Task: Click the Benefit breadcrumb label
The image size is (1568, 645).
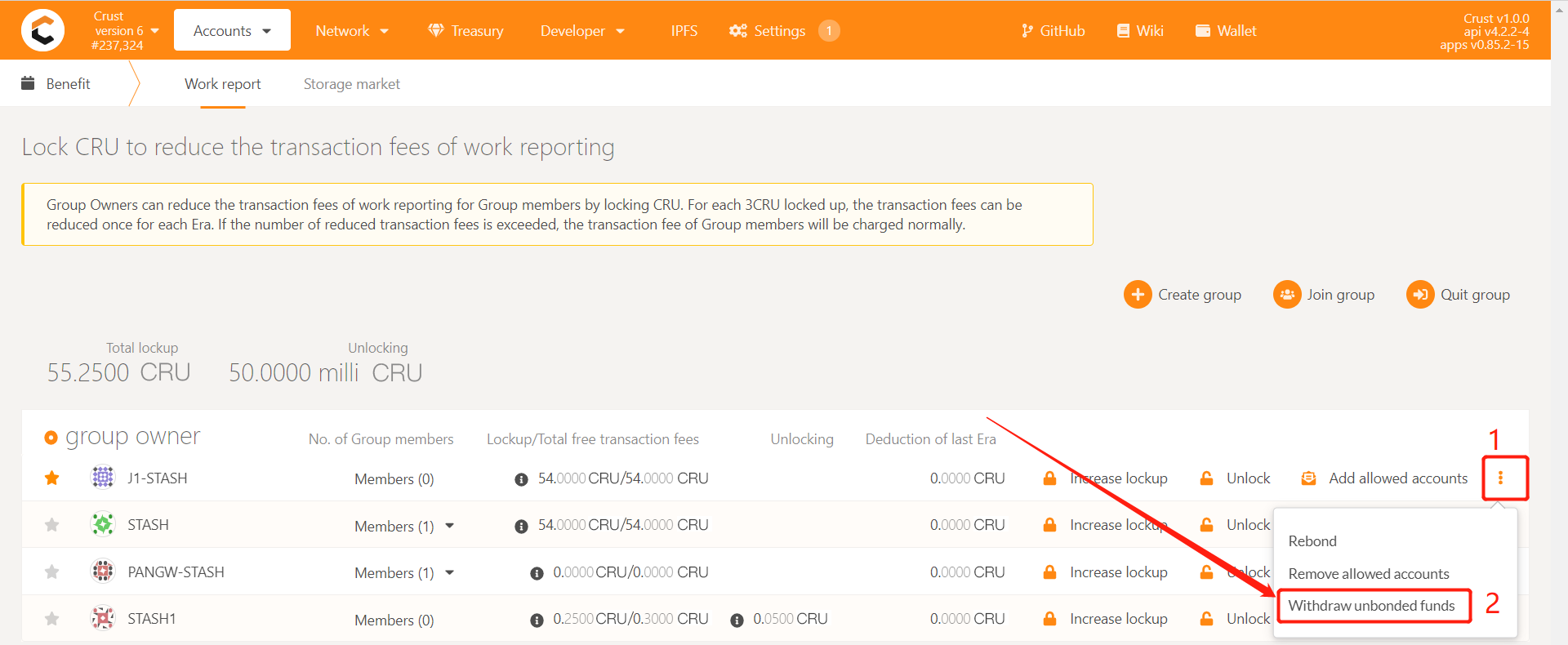Action: 69,84
